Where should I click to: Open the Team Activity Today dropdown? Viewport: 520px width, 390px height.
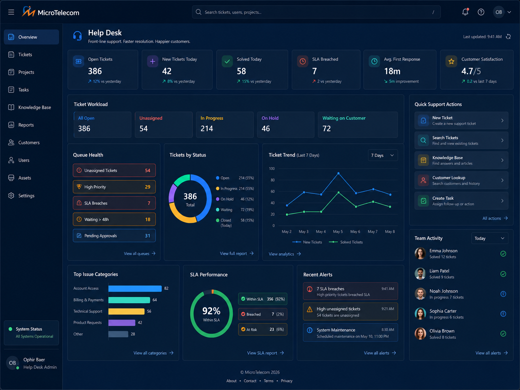490,238
